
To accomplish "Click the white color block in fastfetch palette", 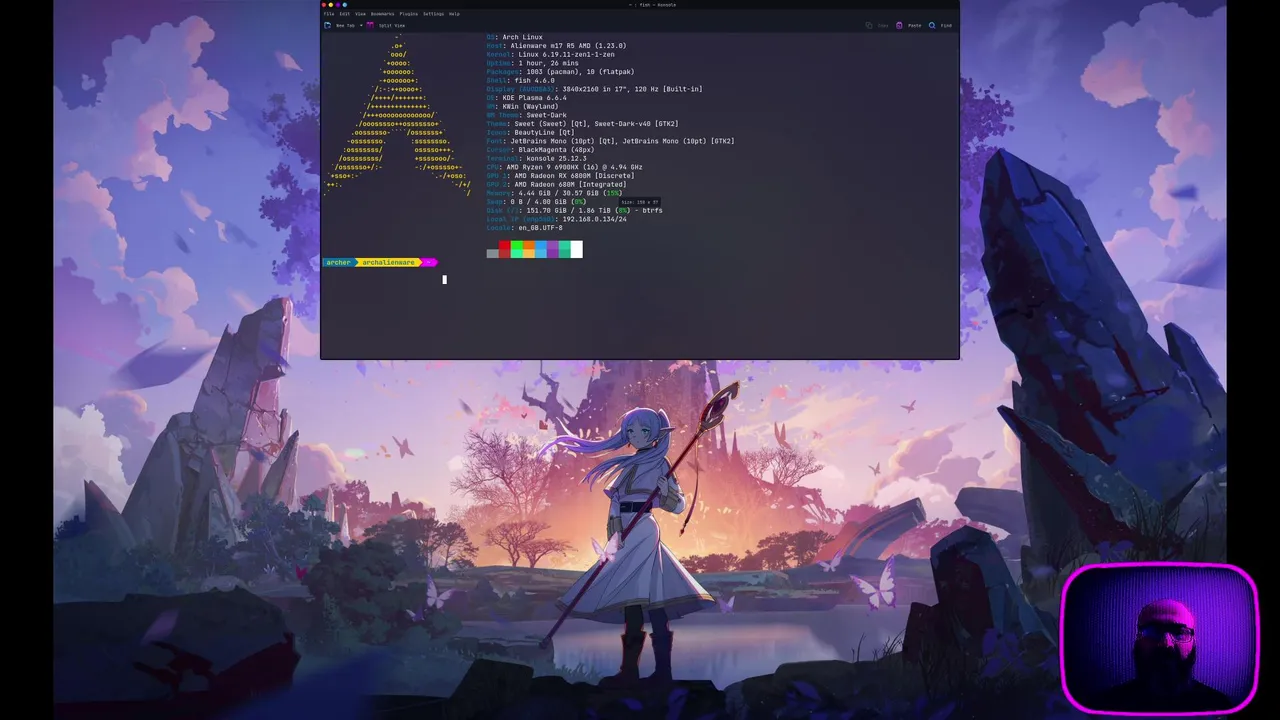I will [x=576, y=249].
